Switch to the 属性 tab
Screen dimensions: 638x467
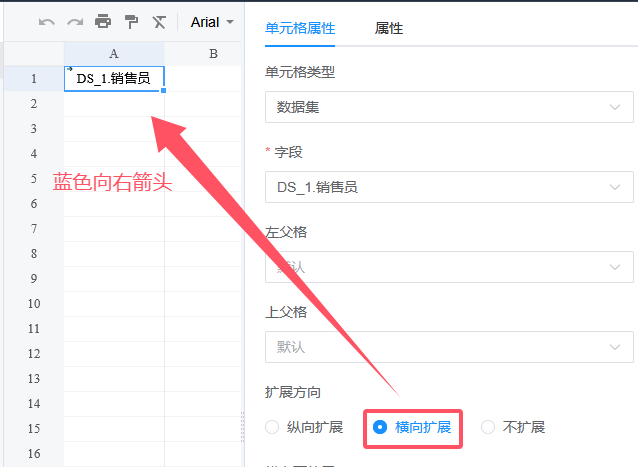[389, 29]
